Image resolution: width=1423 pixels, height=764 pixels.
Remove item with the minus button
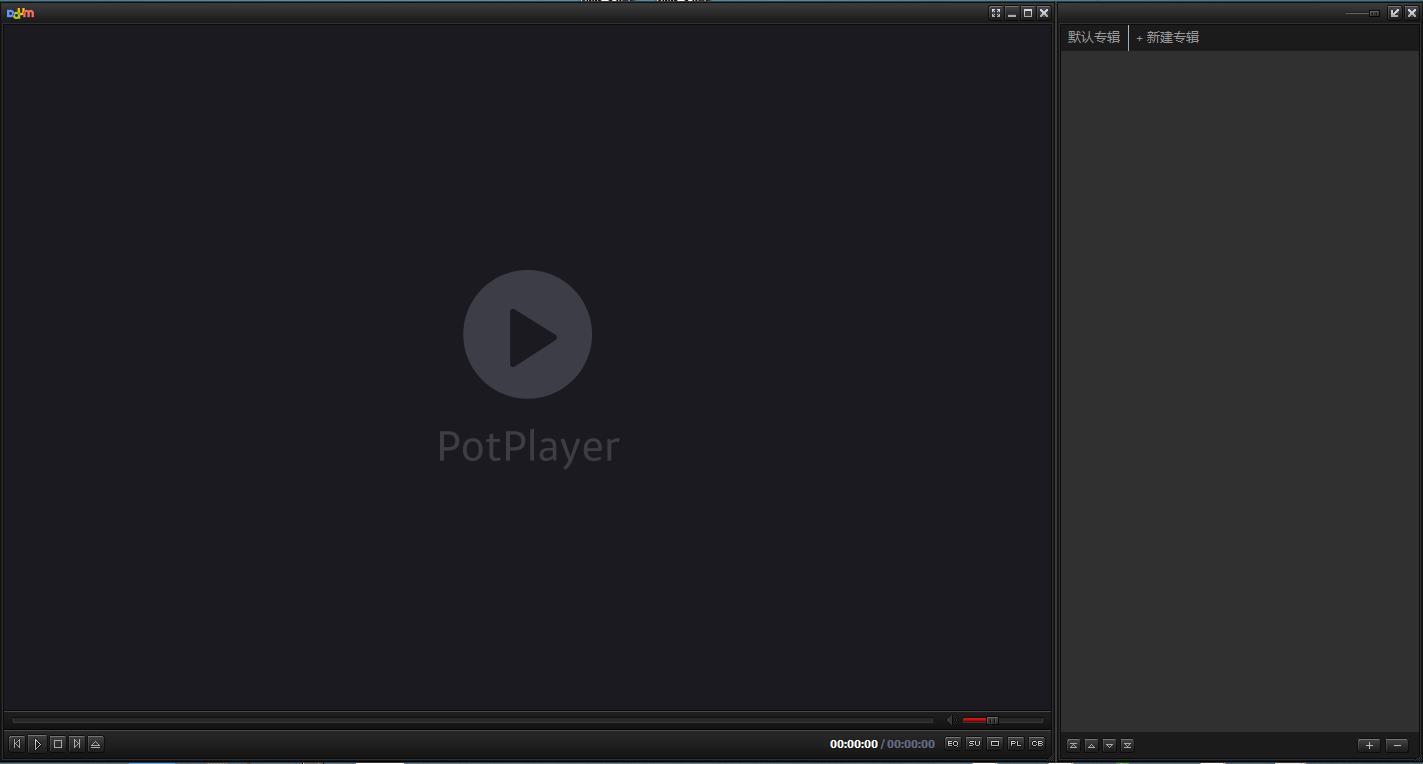1397,745
